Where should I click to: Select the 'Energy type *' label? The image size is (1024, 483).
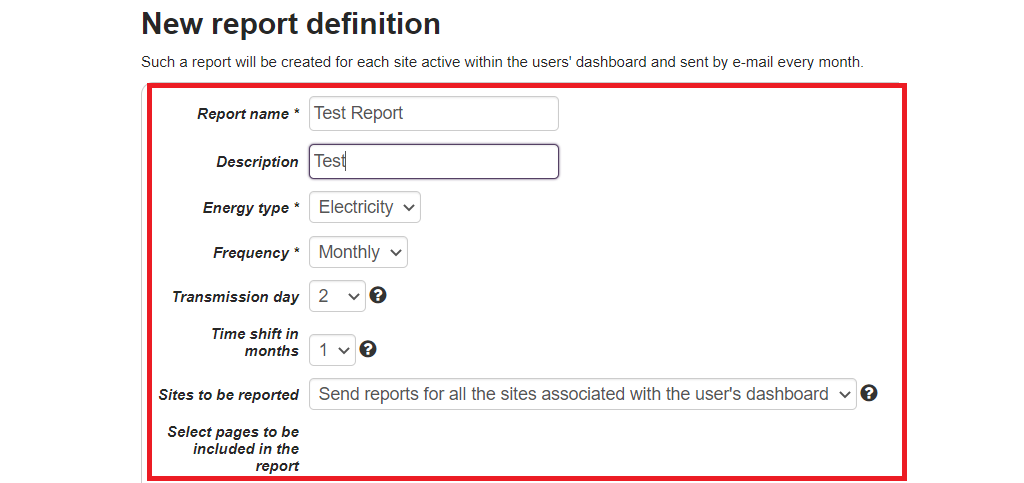[x=251, y=208]
